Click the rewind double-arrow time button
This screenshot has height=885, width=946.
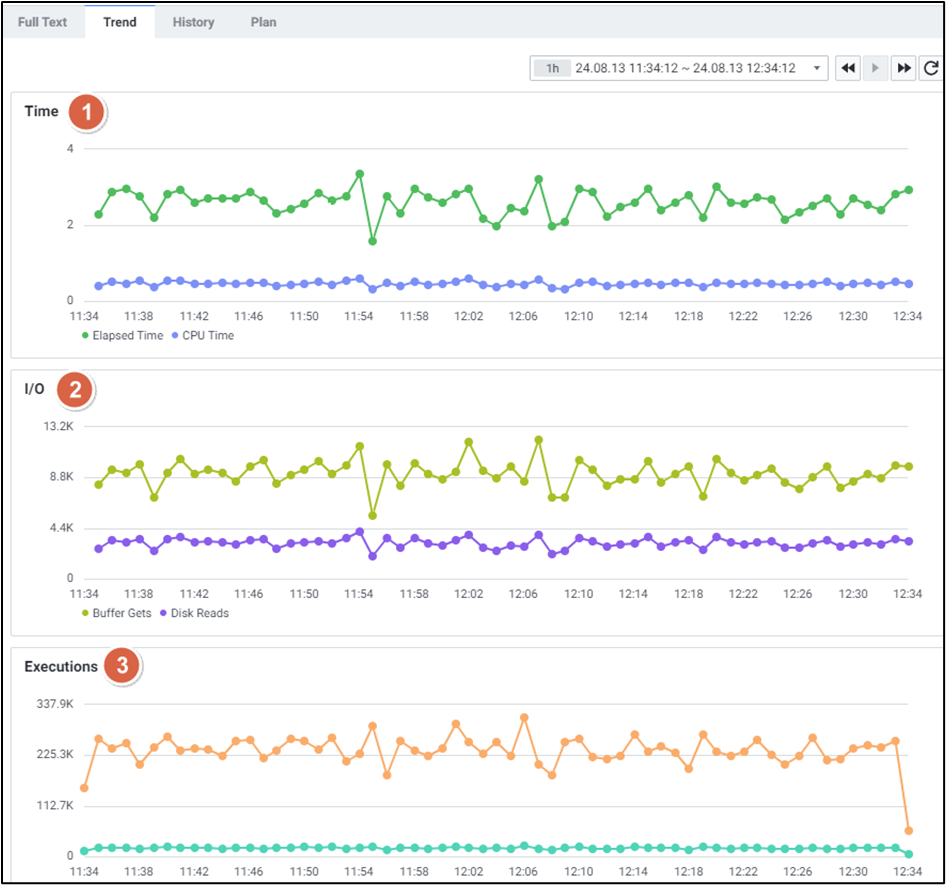coord(848,68)
